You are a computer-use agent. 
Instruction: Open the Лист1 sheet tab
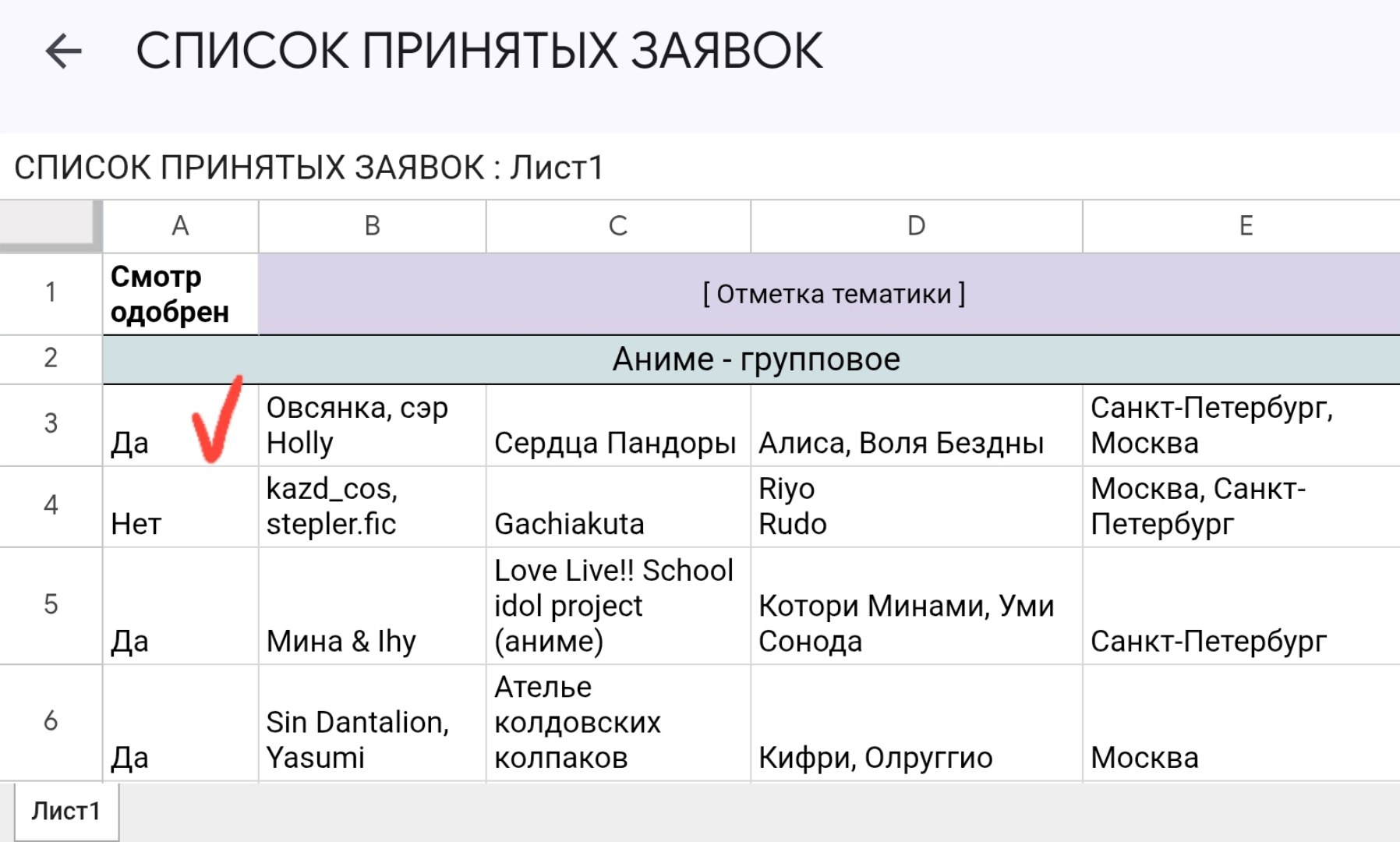point(66,812)
